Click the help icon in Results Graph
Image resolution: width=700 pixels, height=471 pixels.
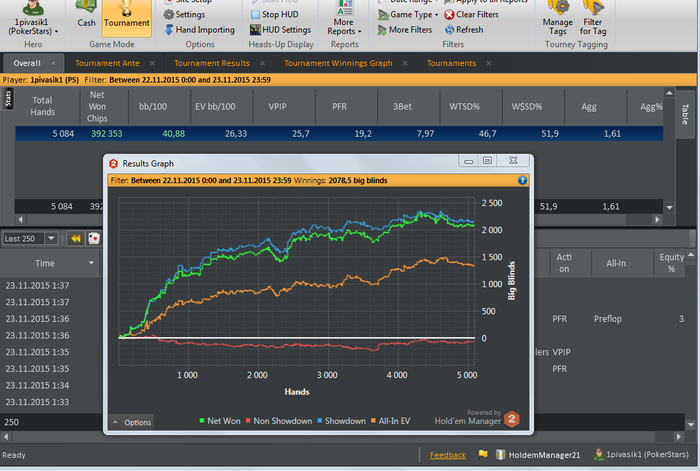(x=522, y=180)
